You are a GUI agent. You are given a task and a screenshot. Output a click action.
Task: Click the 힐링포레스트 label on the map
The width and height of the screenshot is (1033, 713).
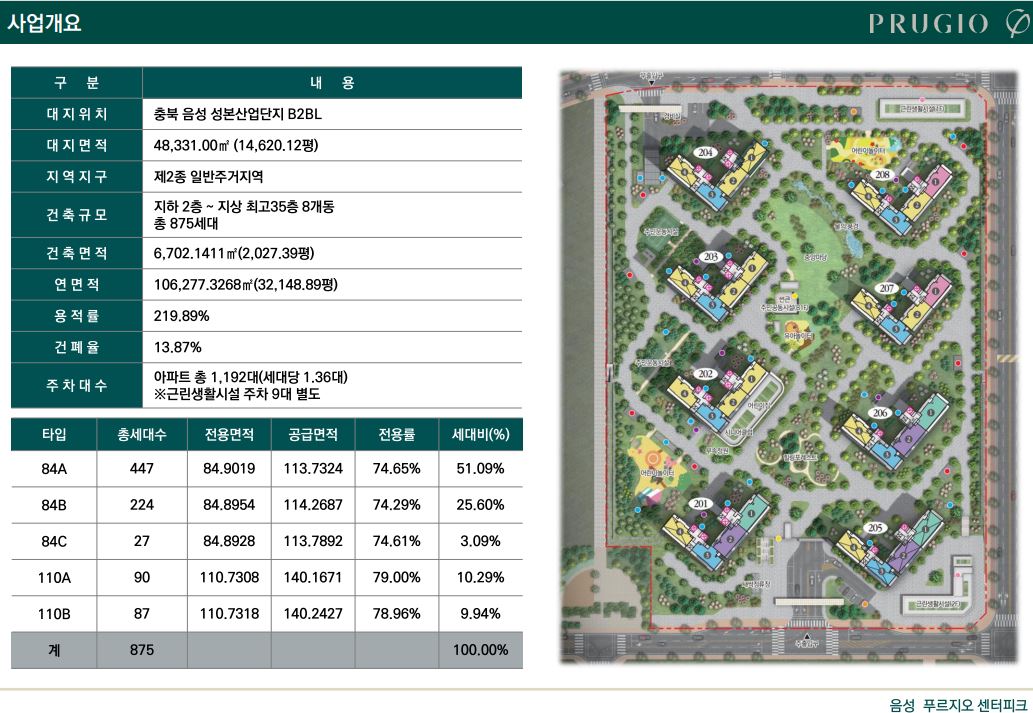800,457
